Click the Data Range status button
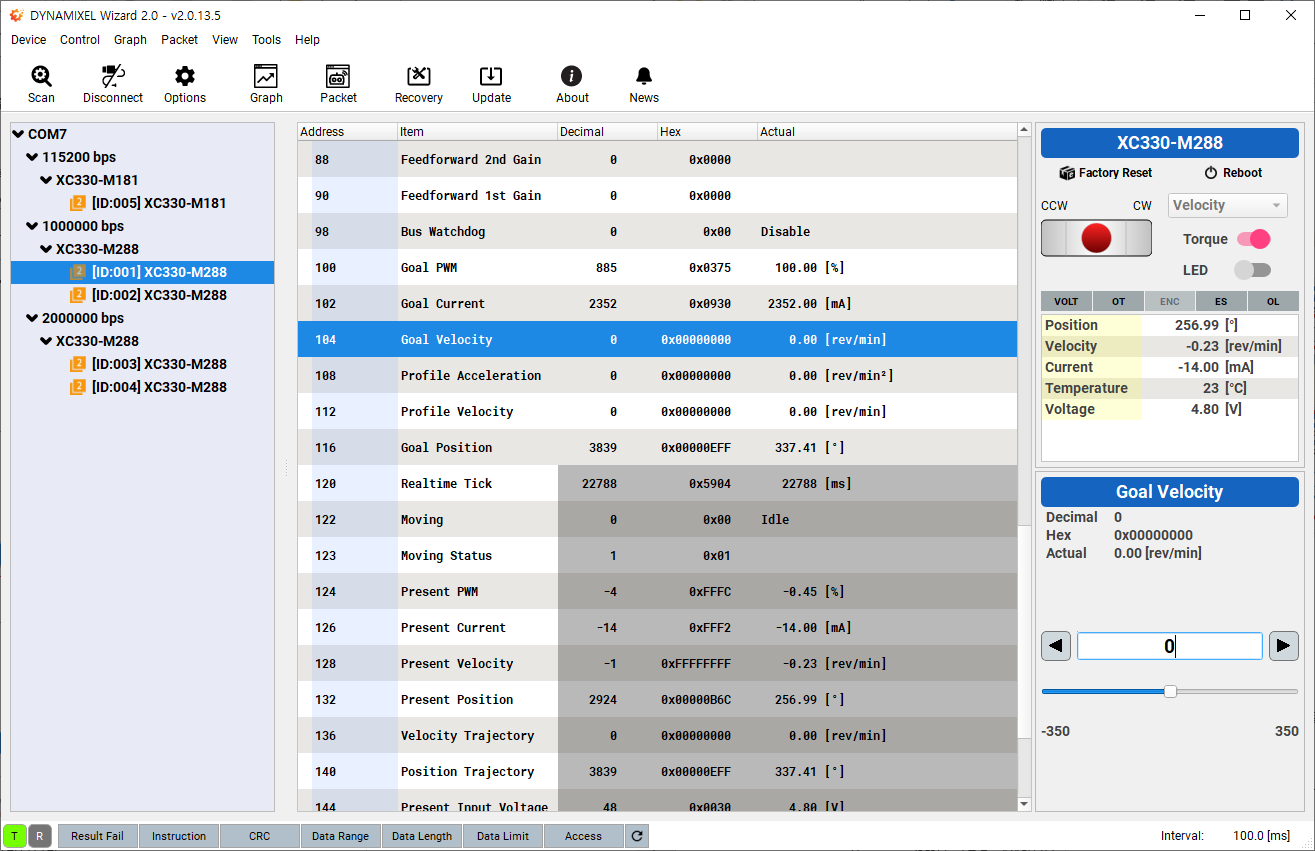 pyautogui.click(x=340, y=836)
